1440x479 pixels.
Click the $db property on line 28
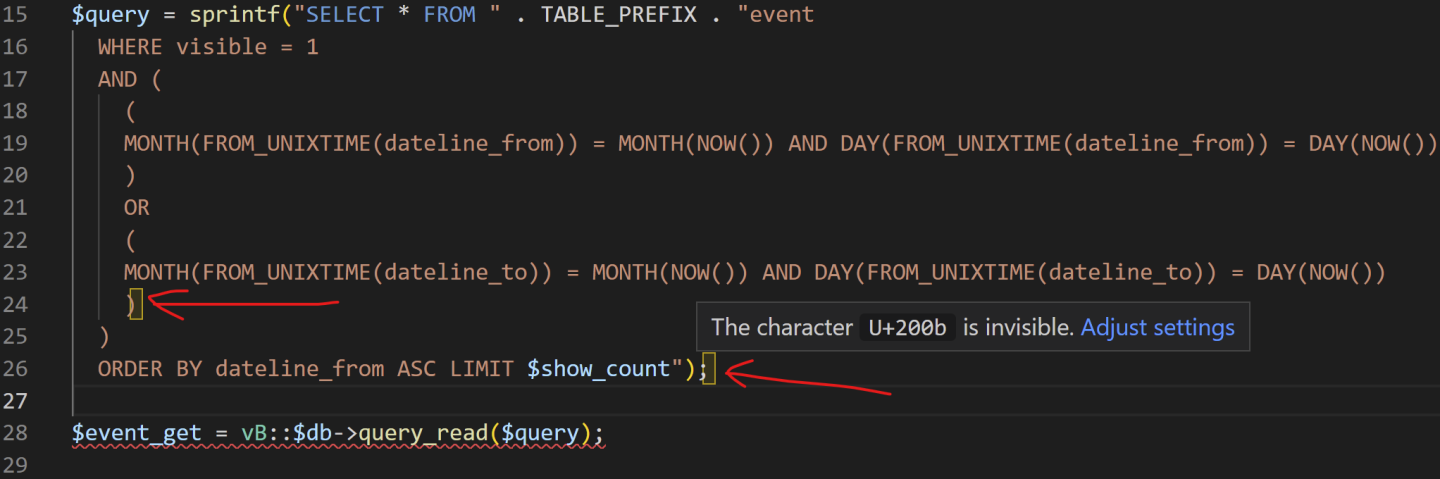312,433
